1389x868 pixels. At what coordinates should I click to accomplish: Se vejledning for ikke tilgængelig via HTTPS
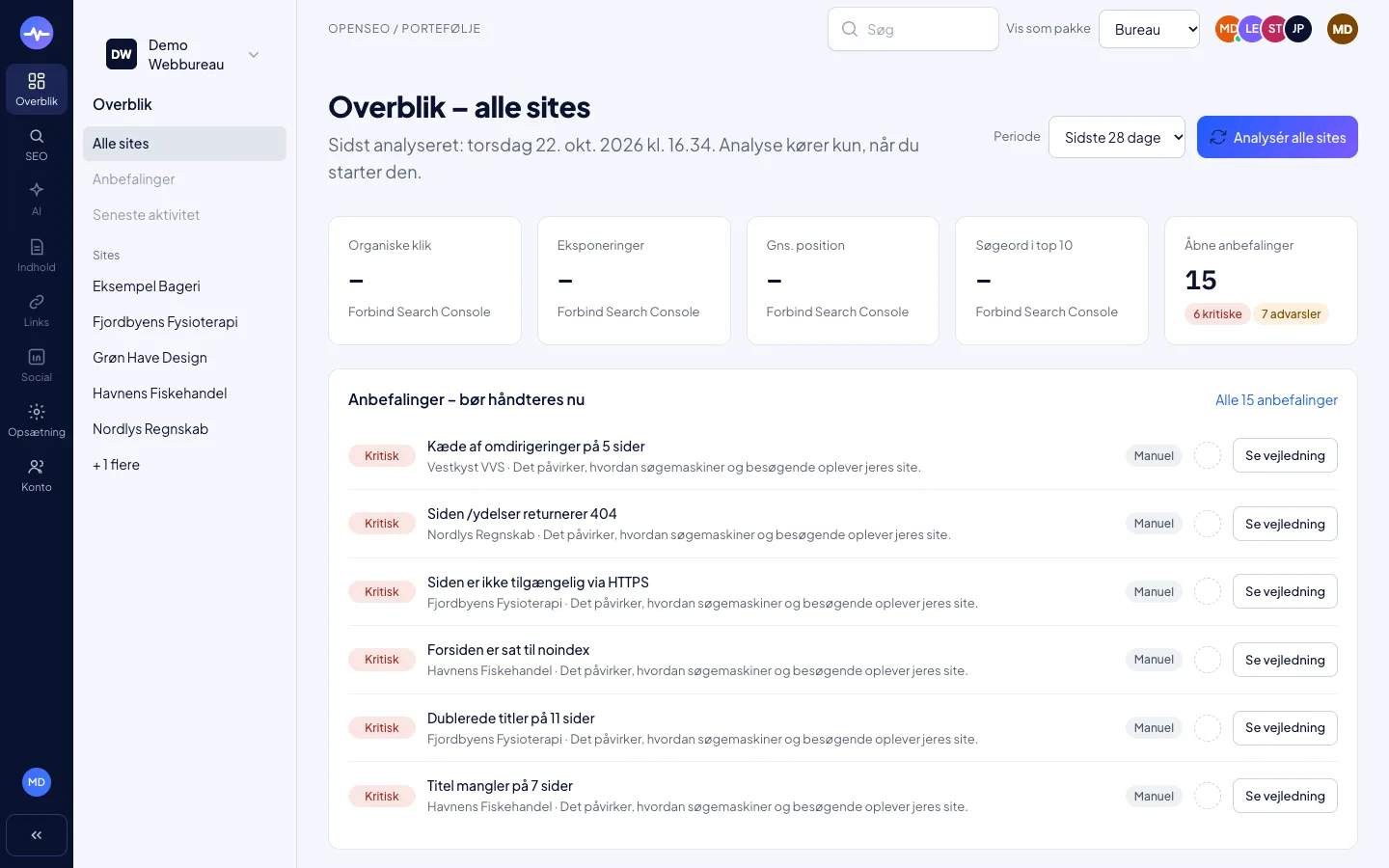[x=1285, y=591]
